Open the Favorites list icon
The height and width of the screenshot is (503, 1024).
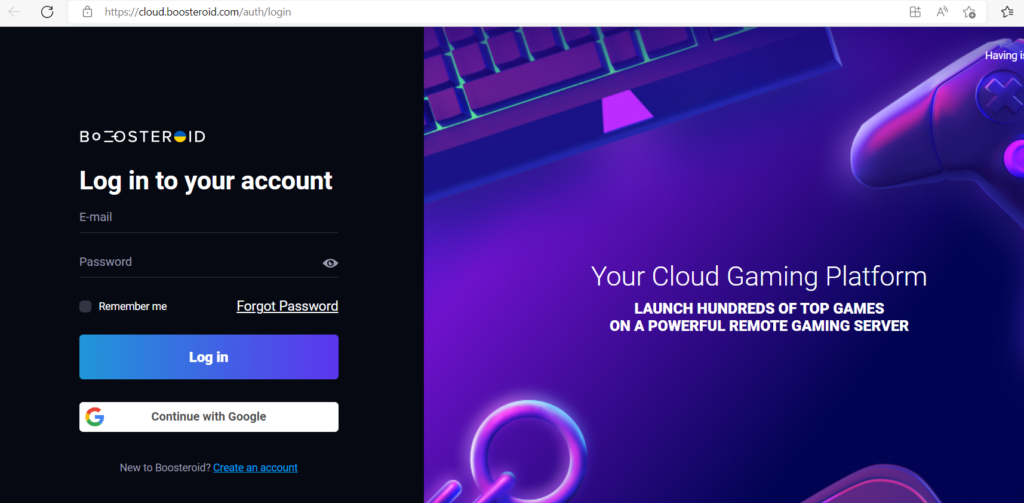(x=1008, y=12)
